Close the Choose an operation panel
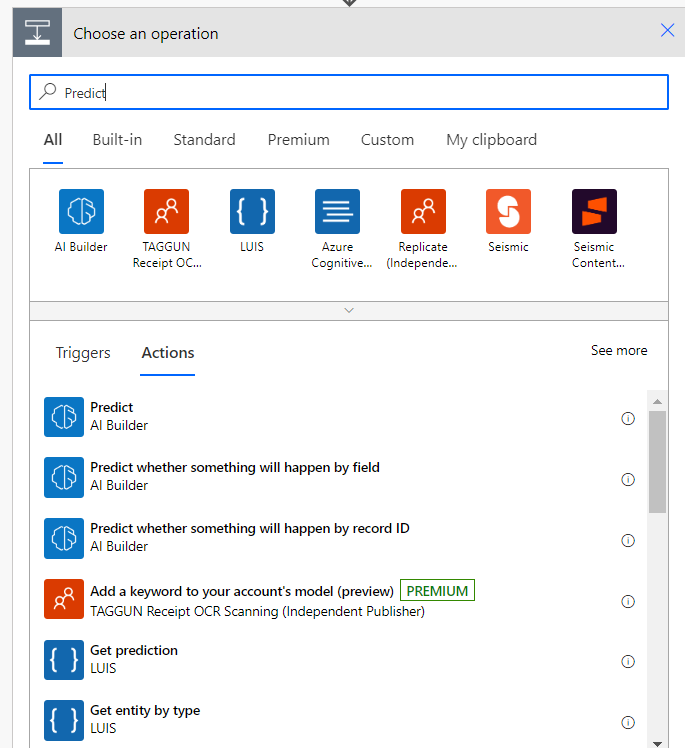 667,31
